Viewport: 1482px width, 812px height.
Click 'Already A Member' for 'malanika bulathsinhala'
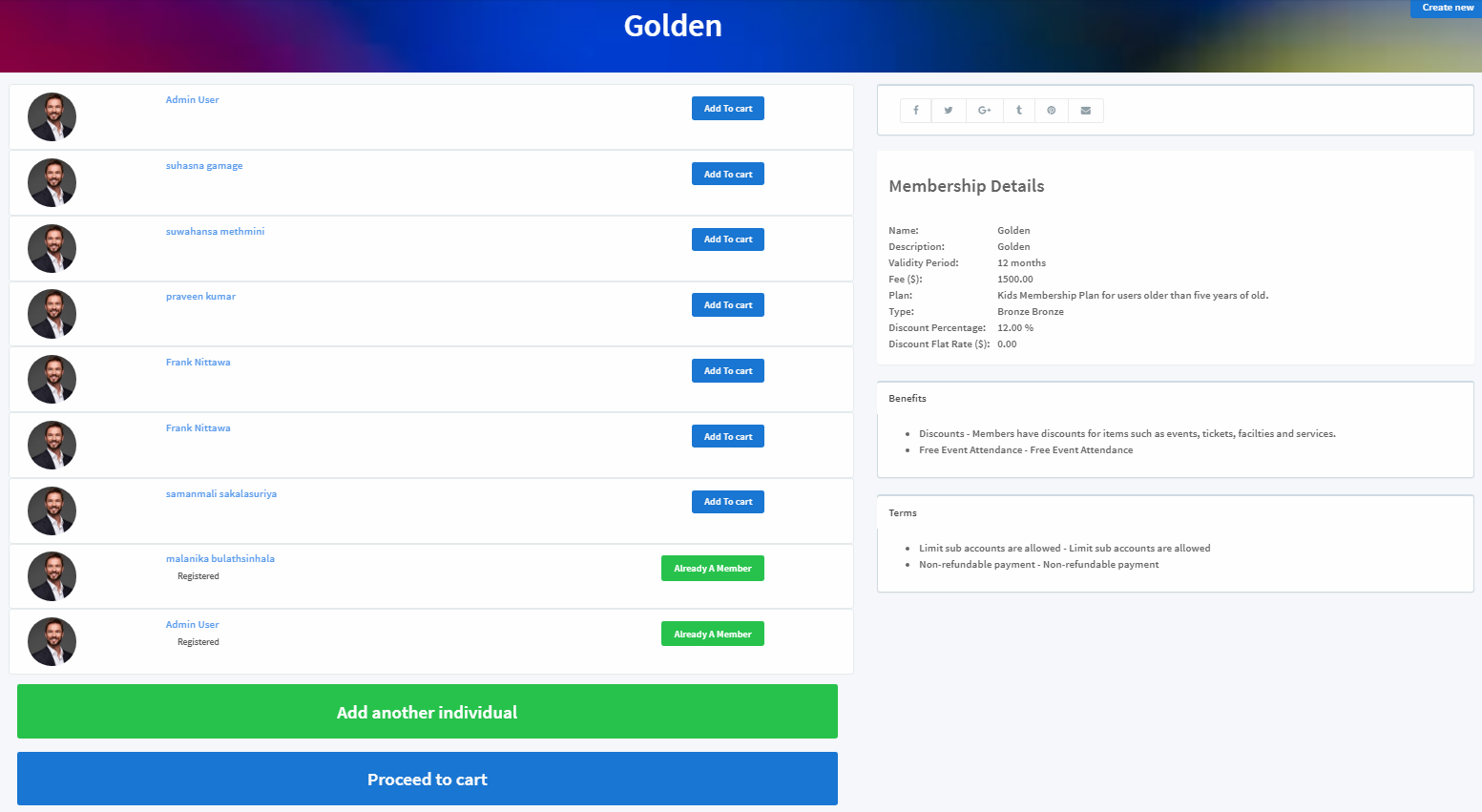click(x=713, y=569)
